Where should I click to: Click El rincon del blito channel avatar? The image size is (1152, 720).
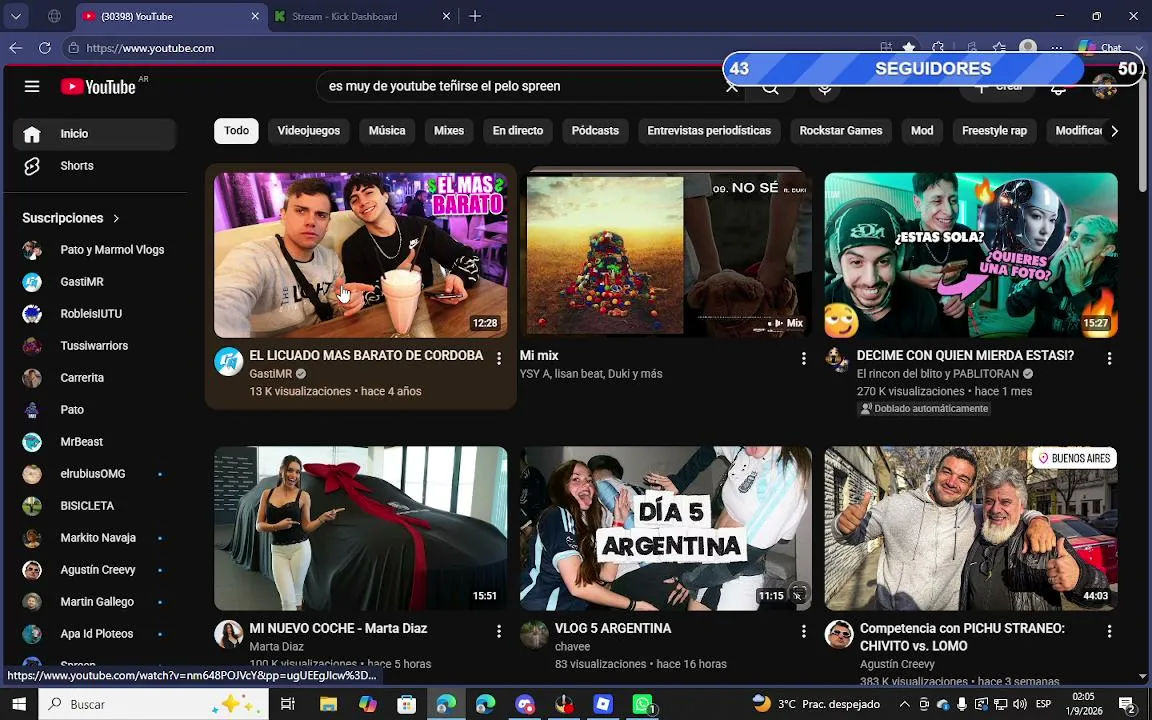click(x=838, y=360)
